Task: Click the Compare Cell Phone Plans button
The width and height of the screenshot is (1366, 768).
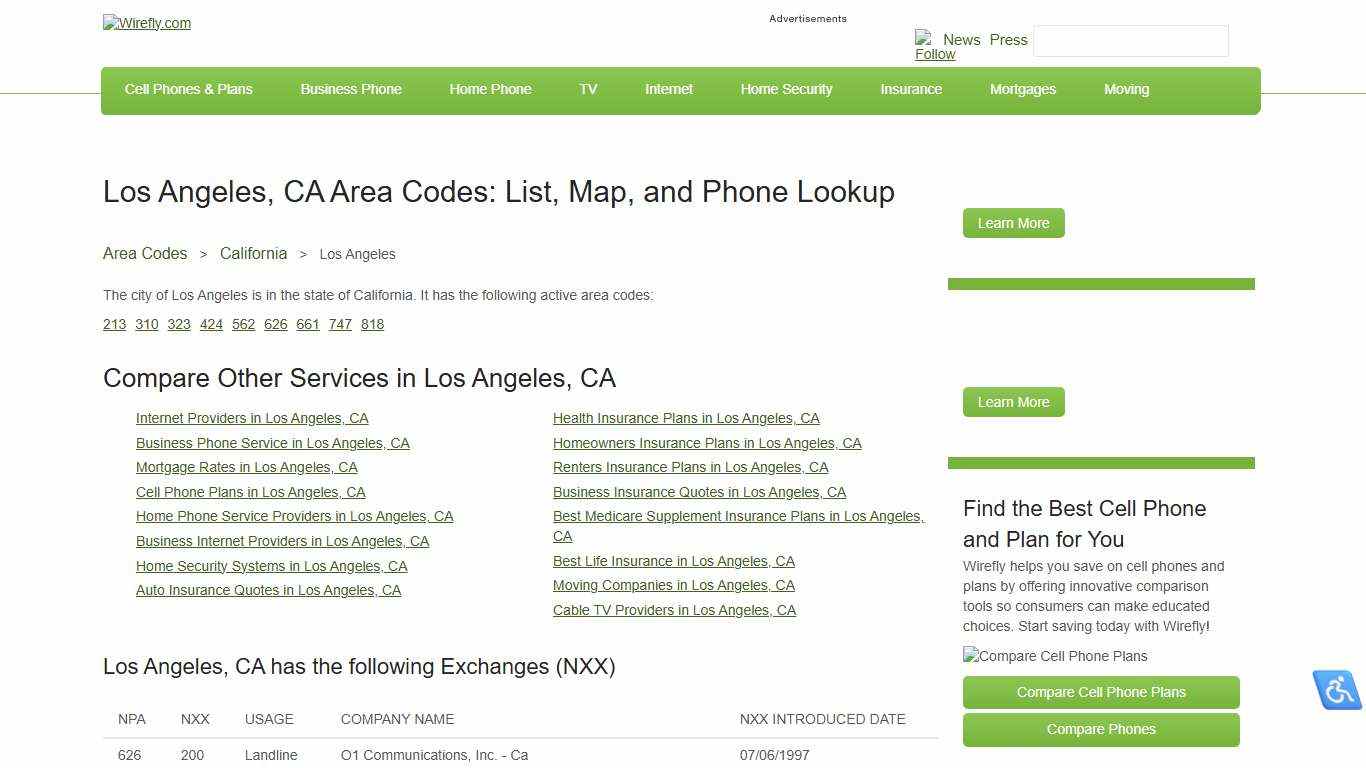Action: pyautogui.click(x=1100, y=691)
